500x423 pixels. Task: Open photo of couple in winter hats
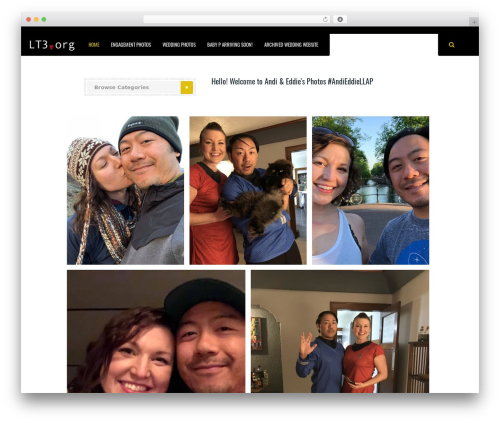125,190
